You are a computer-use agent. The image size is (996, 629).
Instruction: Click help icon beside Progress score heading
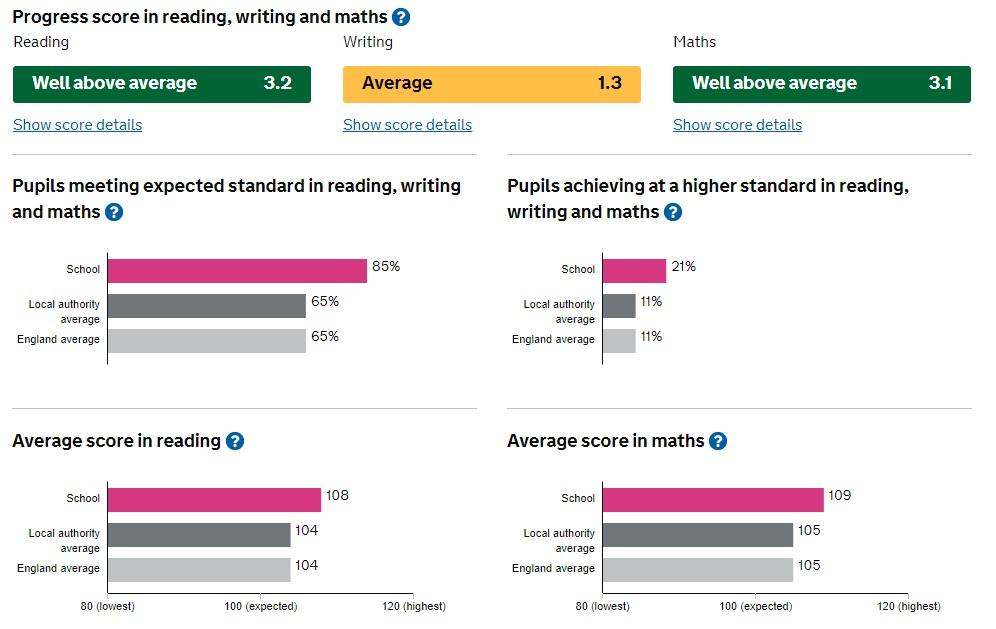[x=401, y=17]
